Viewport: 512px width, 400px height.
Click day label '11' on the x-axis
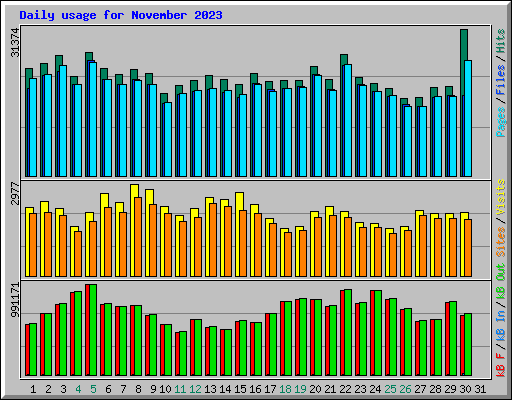click(180, 389)
